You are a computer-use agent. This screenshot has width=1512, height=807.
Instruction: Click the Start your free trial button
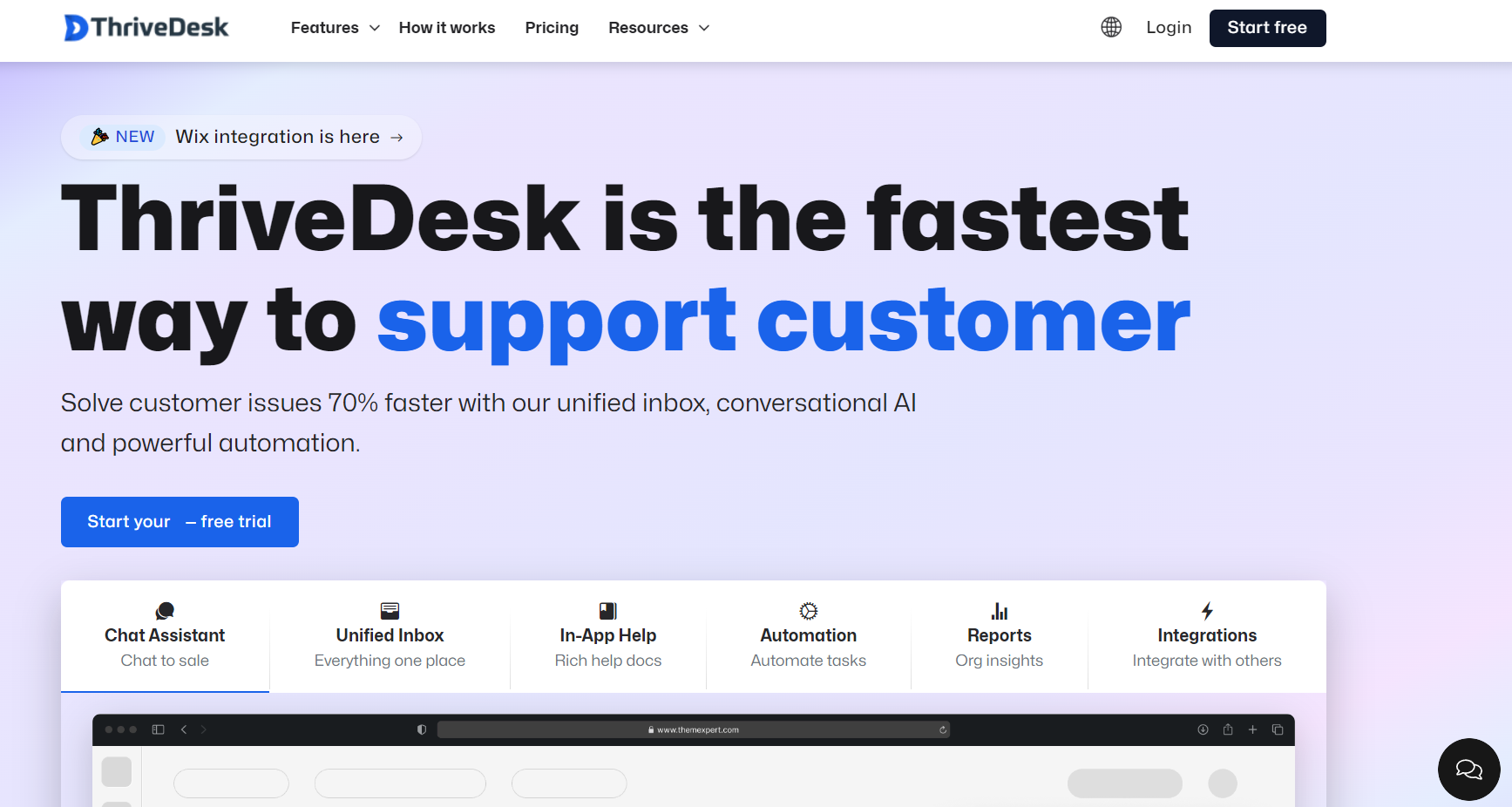pyautogui.click(x=180, y=522)
